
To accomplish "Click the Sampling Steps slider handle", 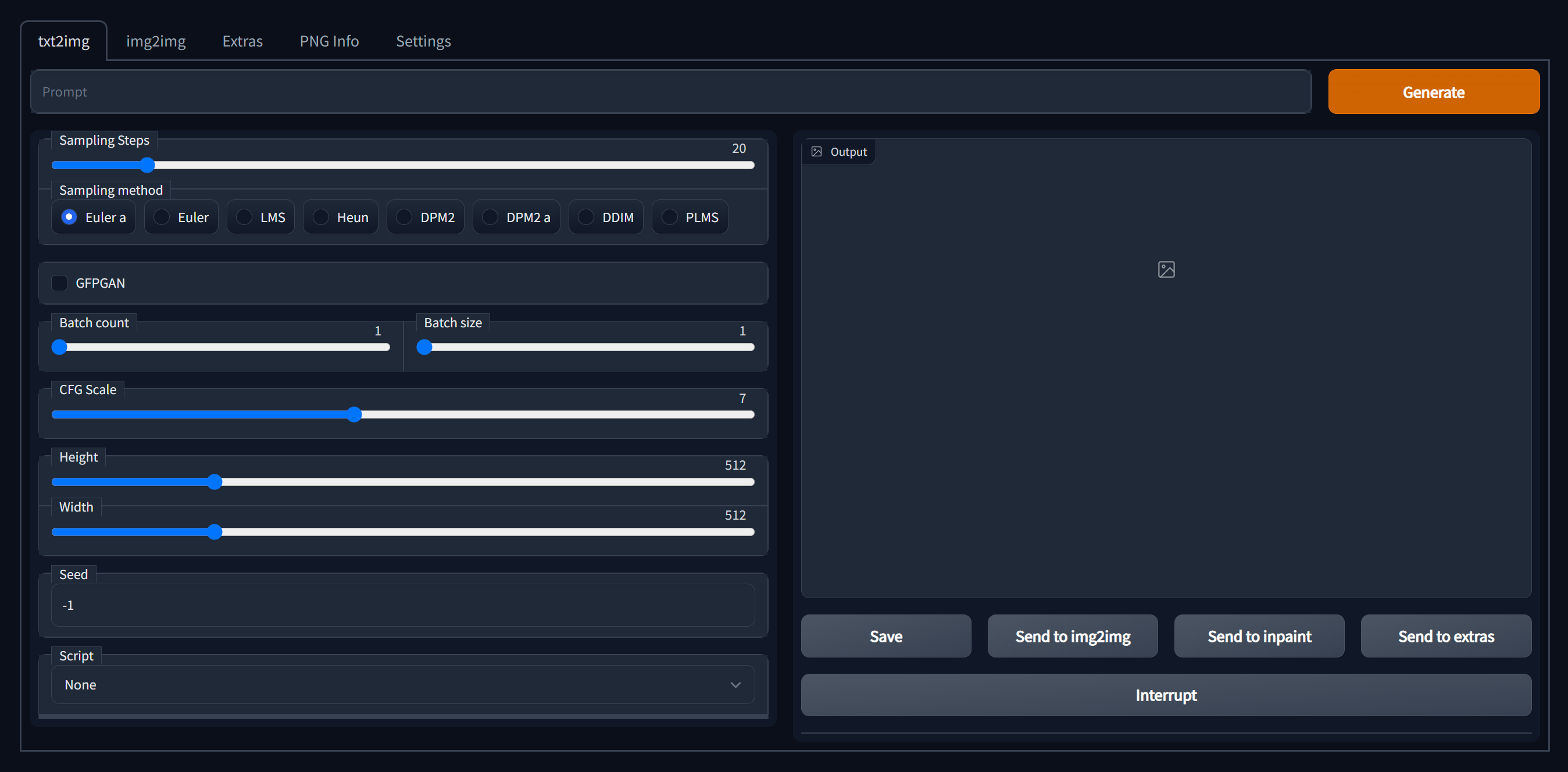I will tap(147, 165).
